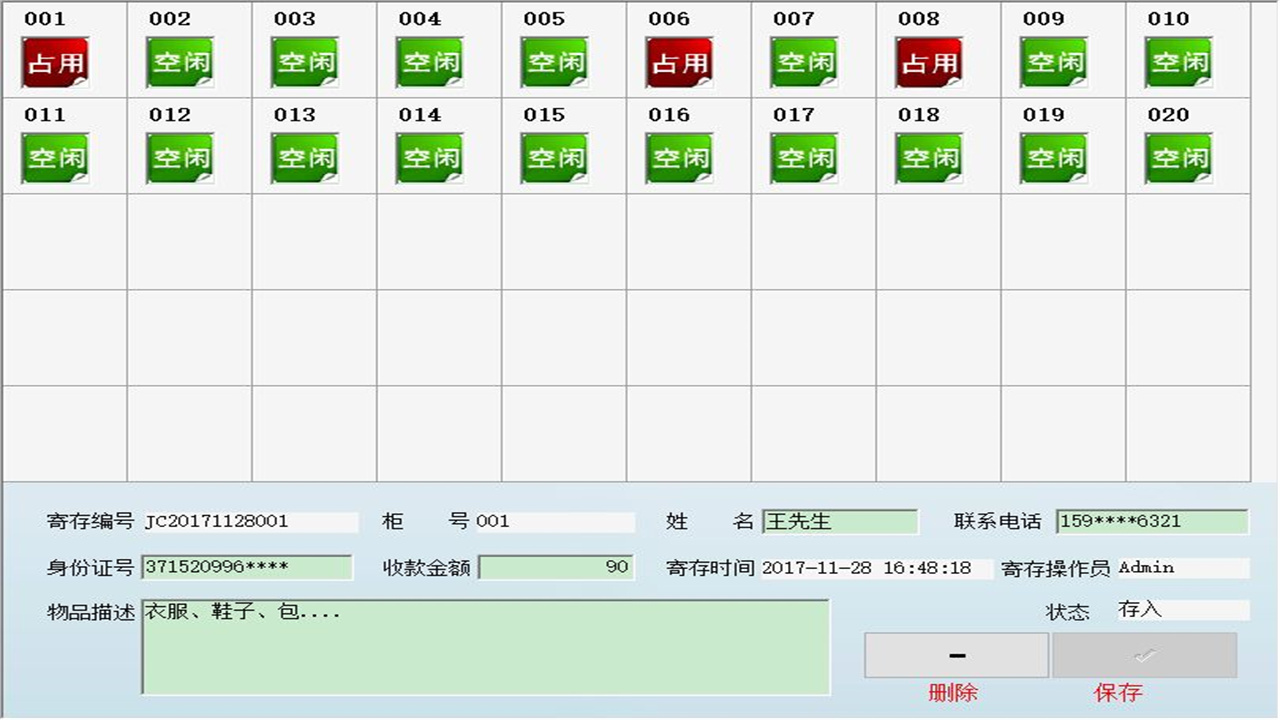
Task: Open occupied locker 006
Action: [680, 60]
